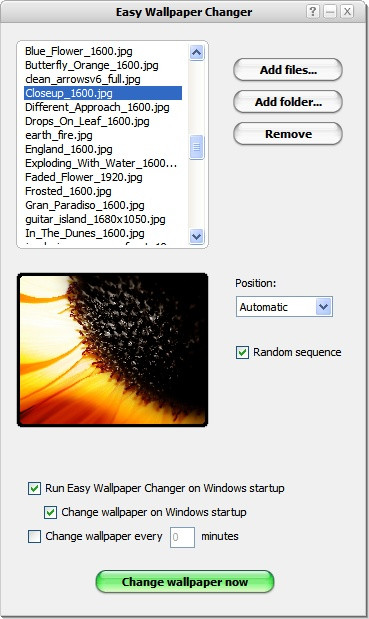Select Different_Approach_1600.jpg in the list
This screenshot has width=369, height=619.
pos(103,107)
